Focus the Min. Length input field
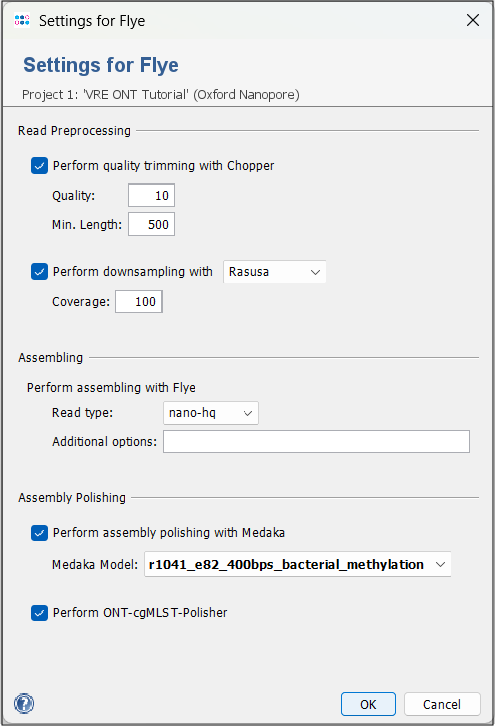This screenshot has height=726, width=495. (151, 225)
